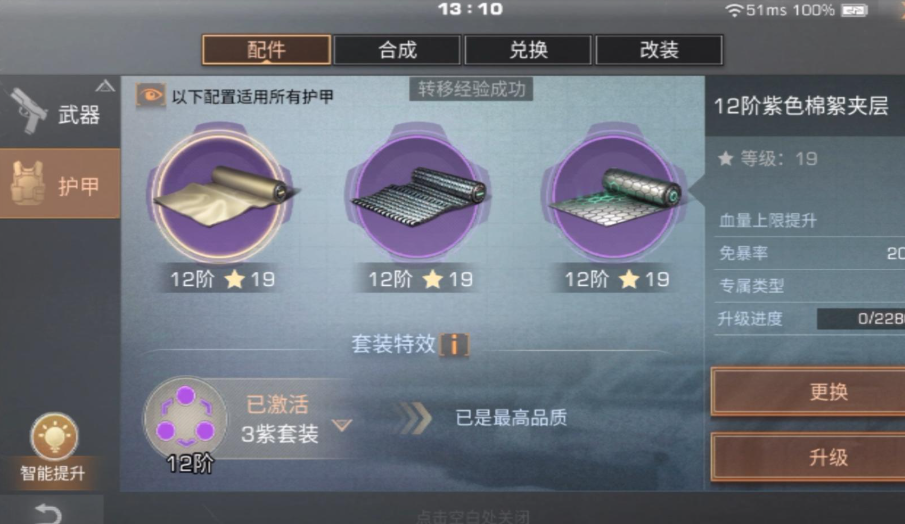
Task: Click the upgrade progress bar
Action: [861, 319]
